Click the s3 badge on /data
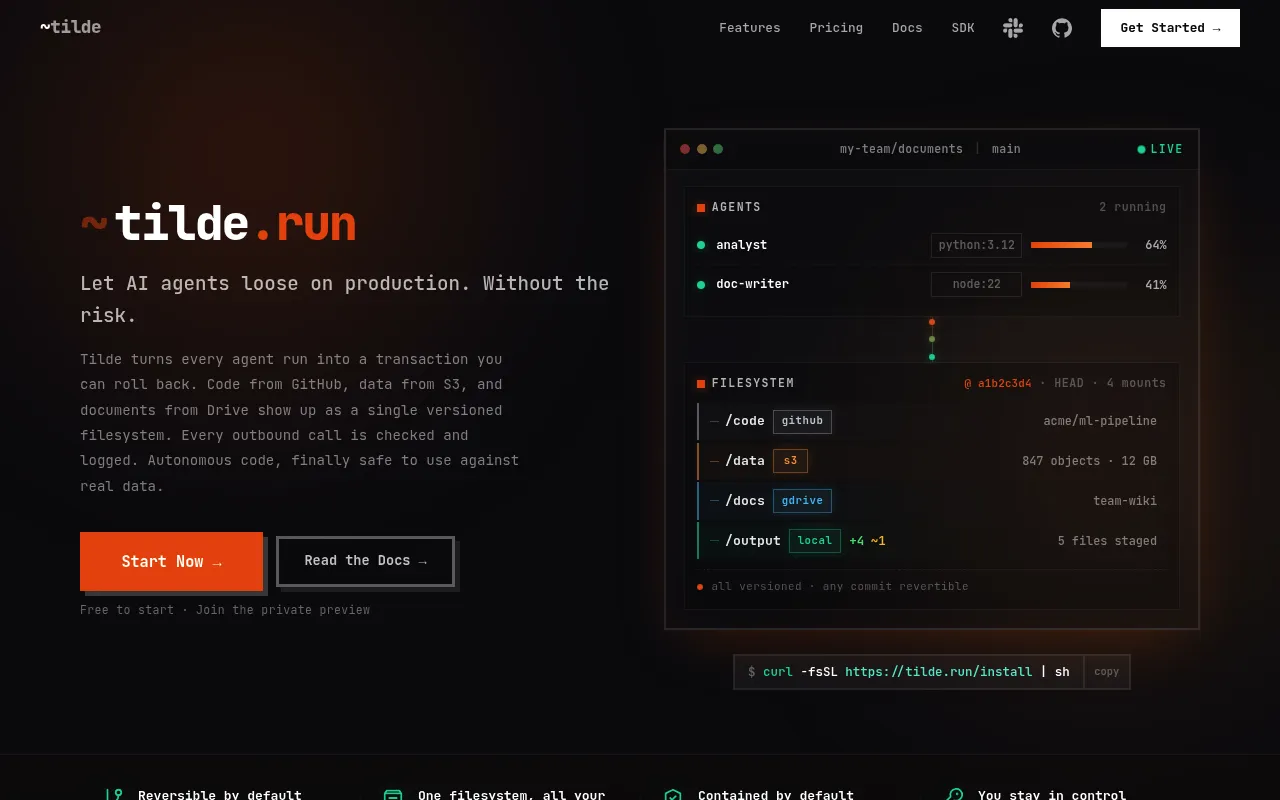Image resolution: width=1280 pixels, height=800 pixels. (790, 461)
